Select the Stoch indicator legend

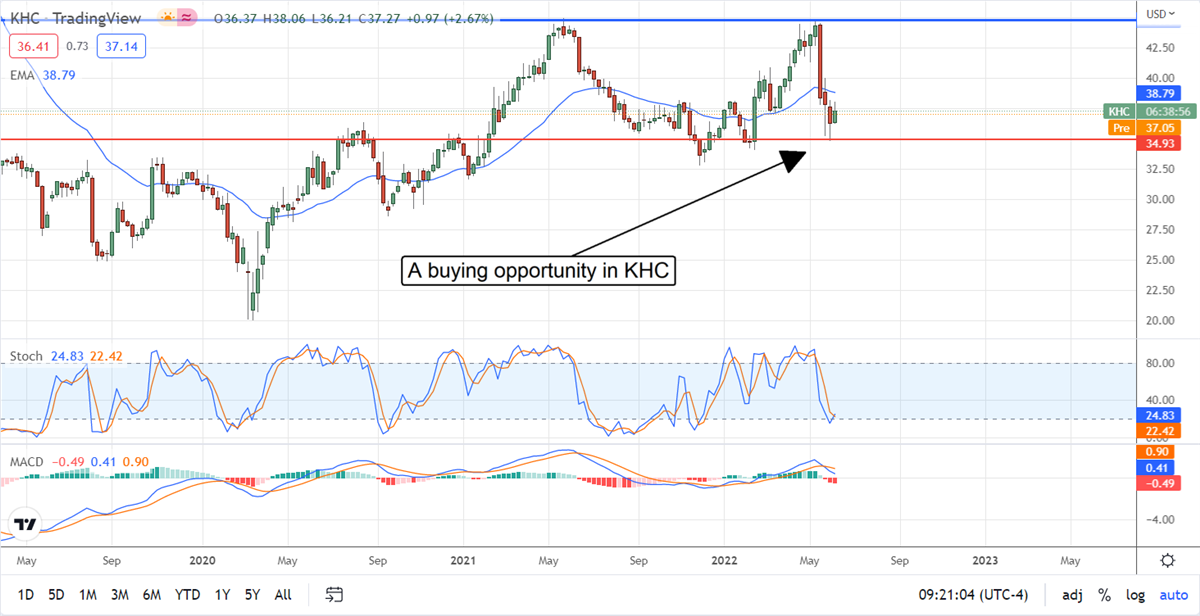pos(25,355)
